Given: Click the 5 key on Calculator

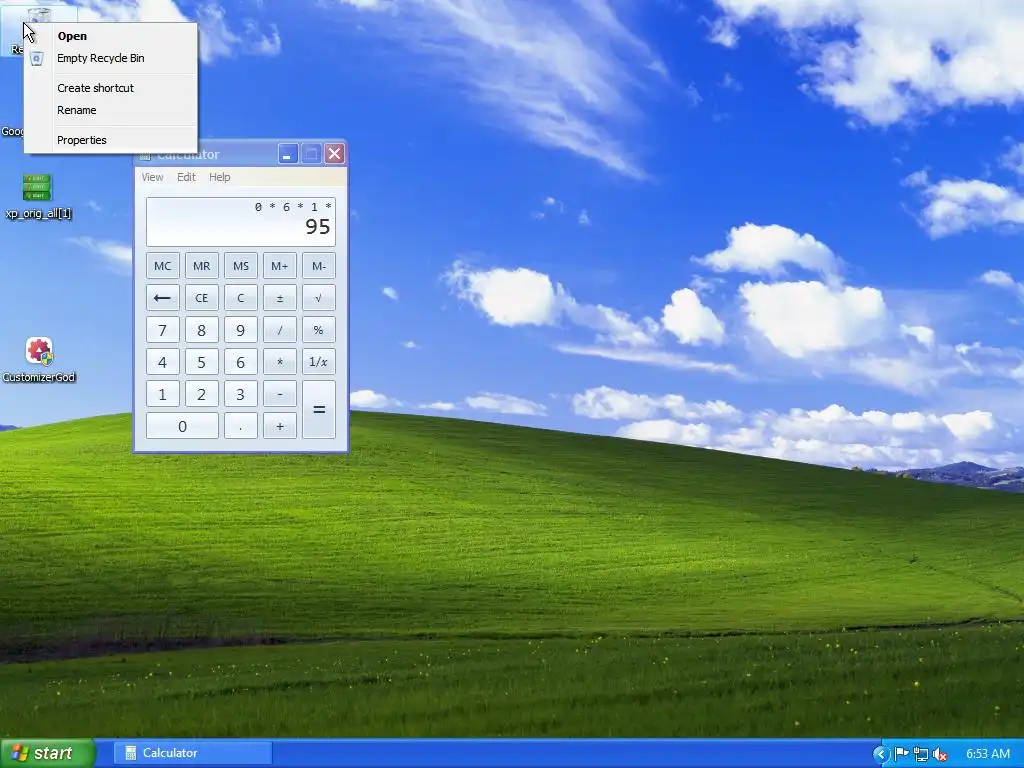Looking at the screenshot, I should point(202,362).
